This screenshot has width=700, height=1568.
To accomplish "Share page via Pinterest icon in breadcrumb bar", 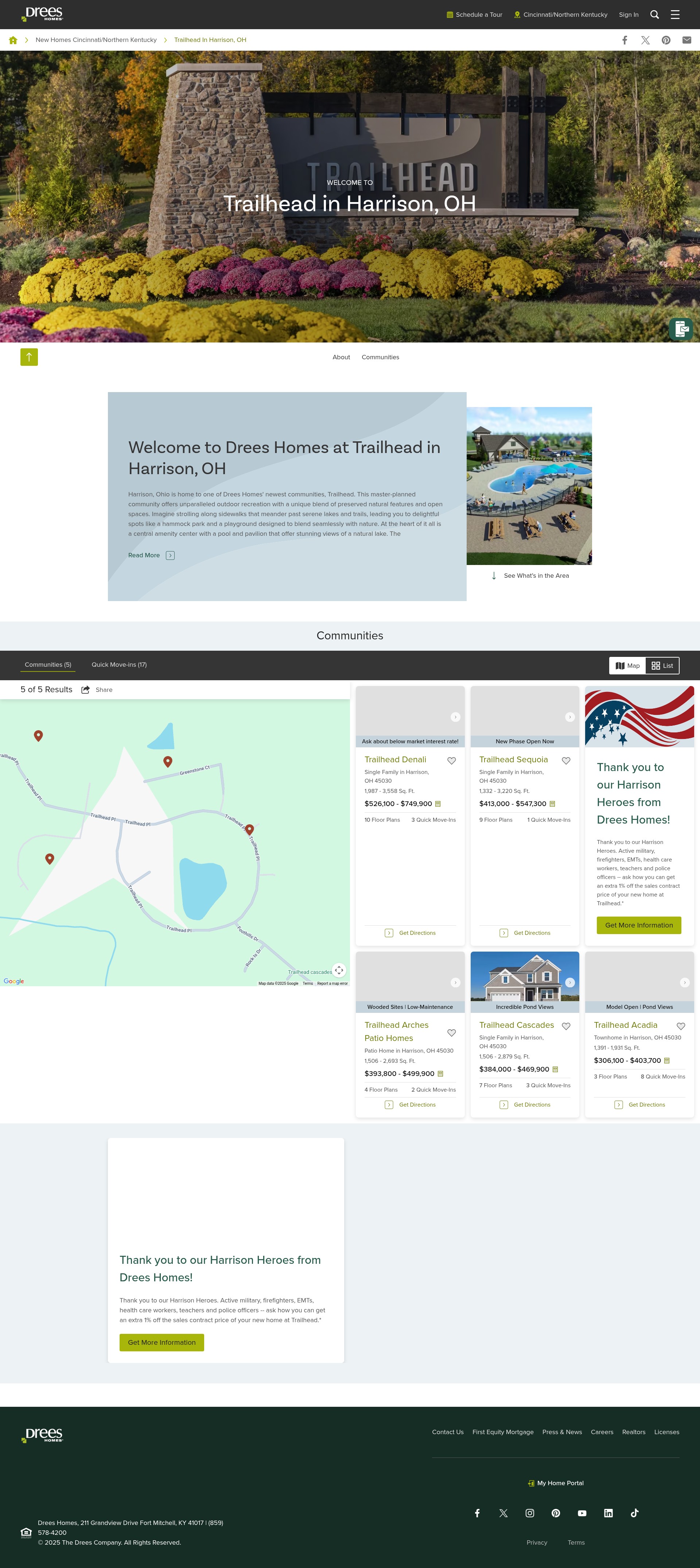I will [x=666, y=40].
